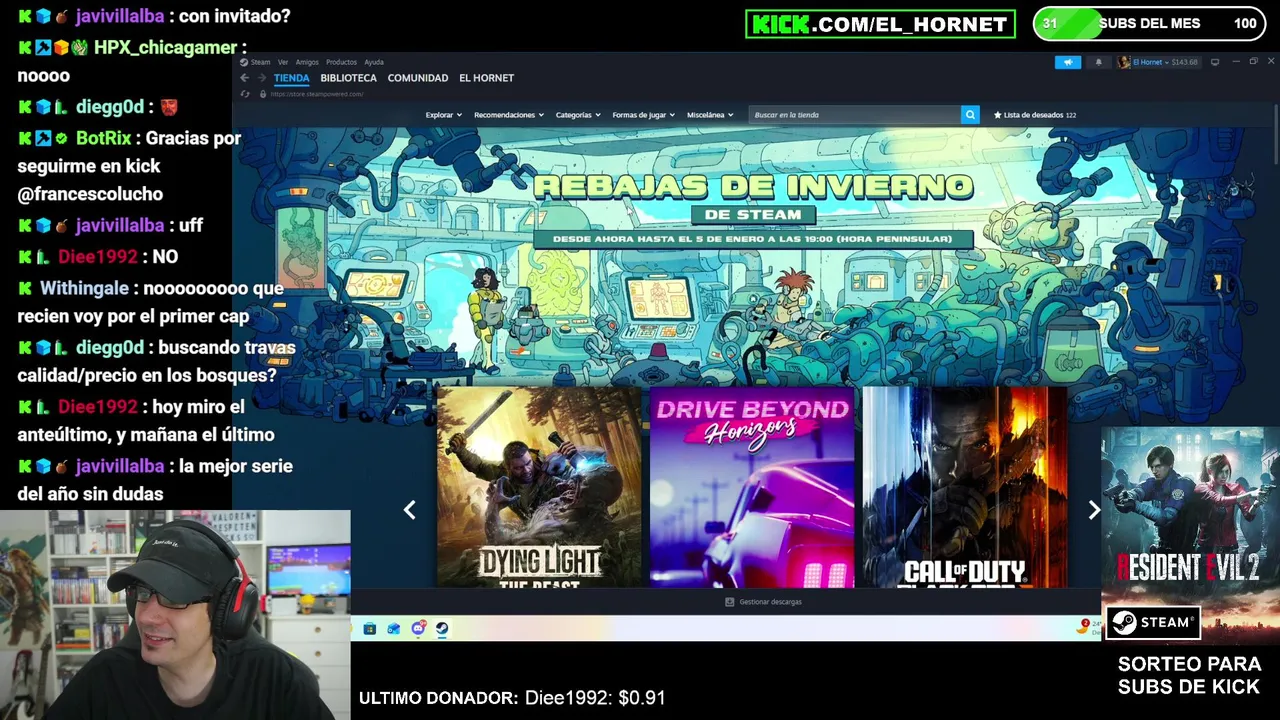Click the padlock icon beside the store URL
1280x720 pixels.
[263, 94]
